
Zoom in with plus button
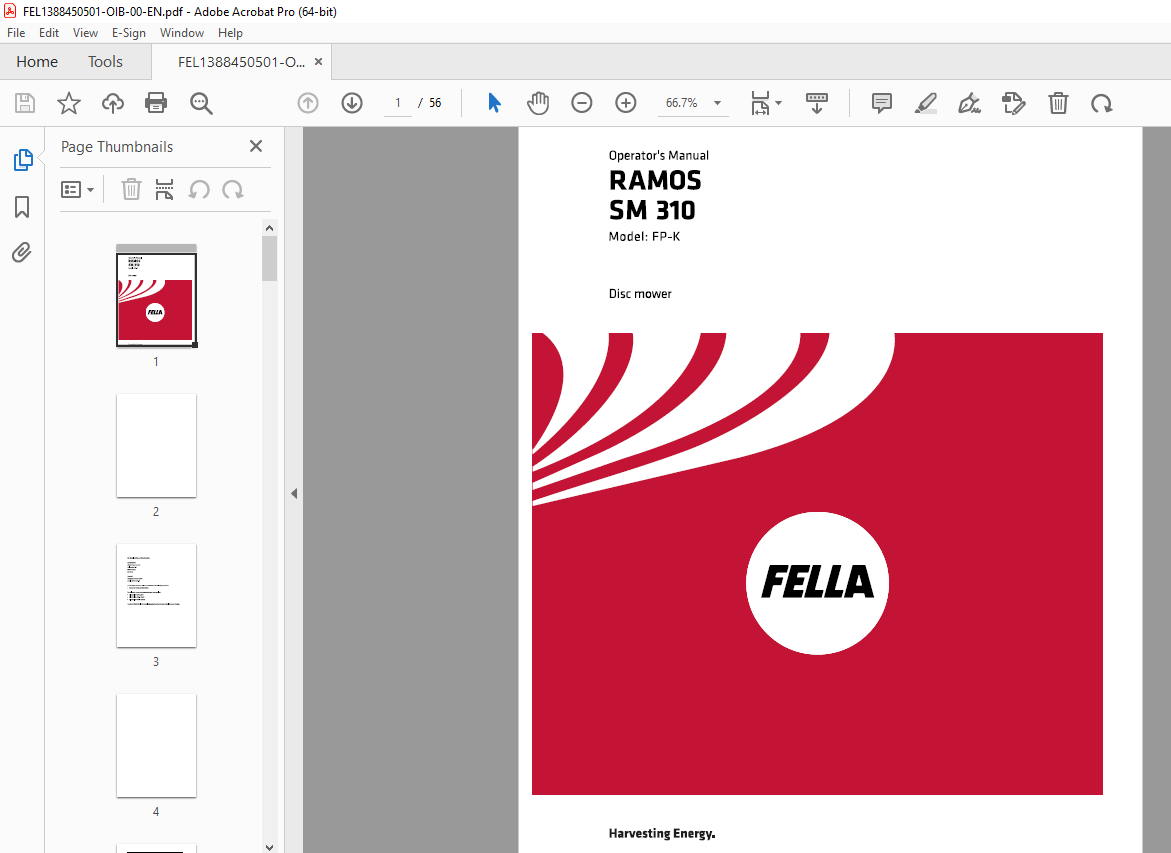pos(626,103)
